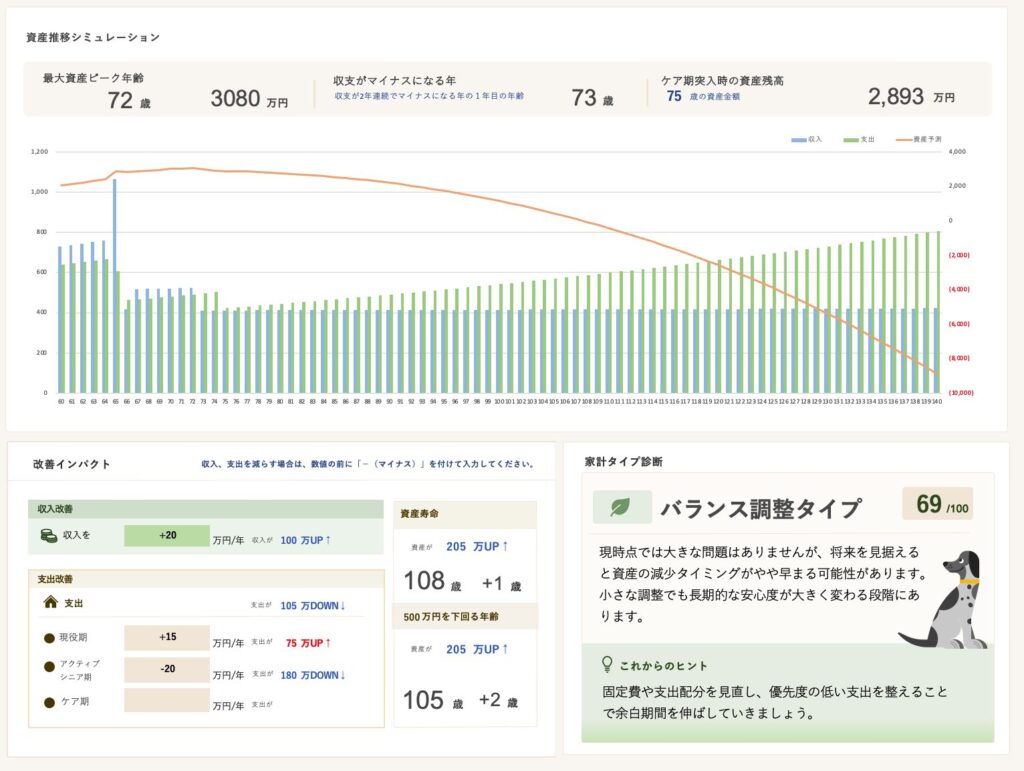Click the brown bullet beside ケア期
The image size is (1024, 771).
click(x=48, y=701)
